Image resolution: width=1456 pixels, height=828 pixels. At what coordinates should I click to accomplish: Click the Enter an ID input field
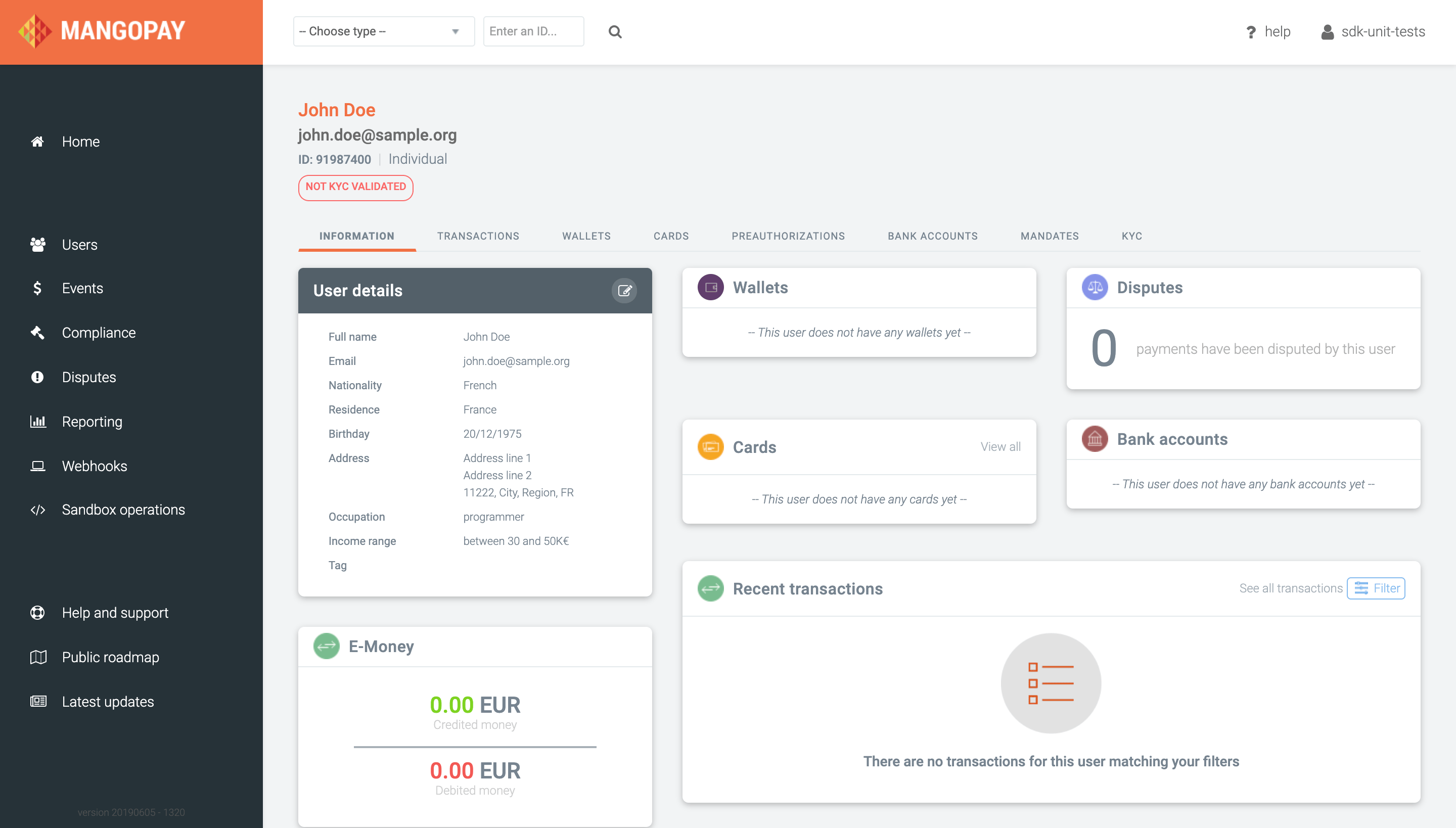click(x=533, y=32)
